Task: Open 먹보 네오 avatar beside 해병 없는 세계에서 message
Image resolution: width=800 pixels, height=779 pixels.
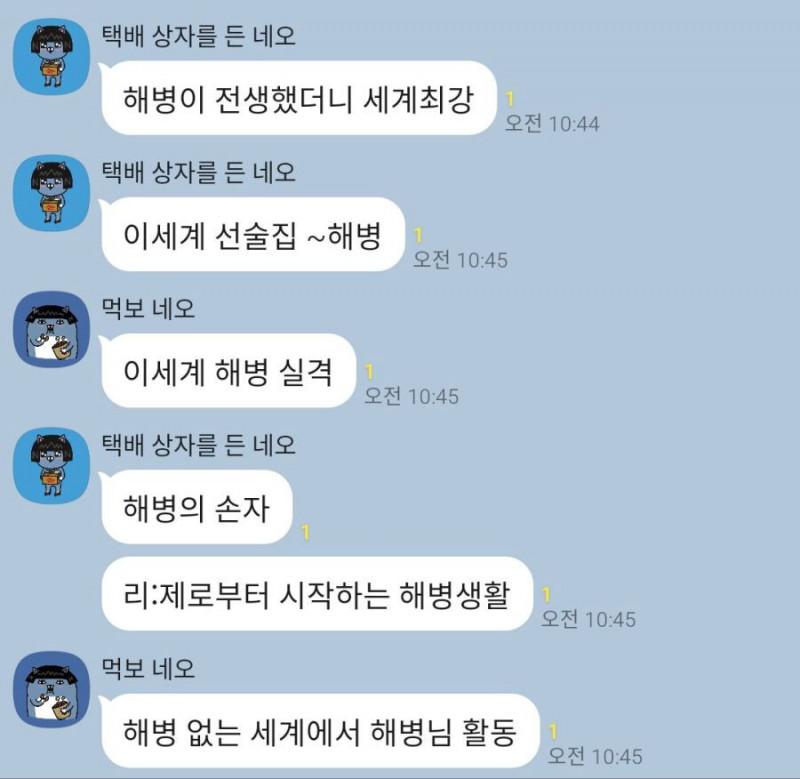Action: pos(51,689)
